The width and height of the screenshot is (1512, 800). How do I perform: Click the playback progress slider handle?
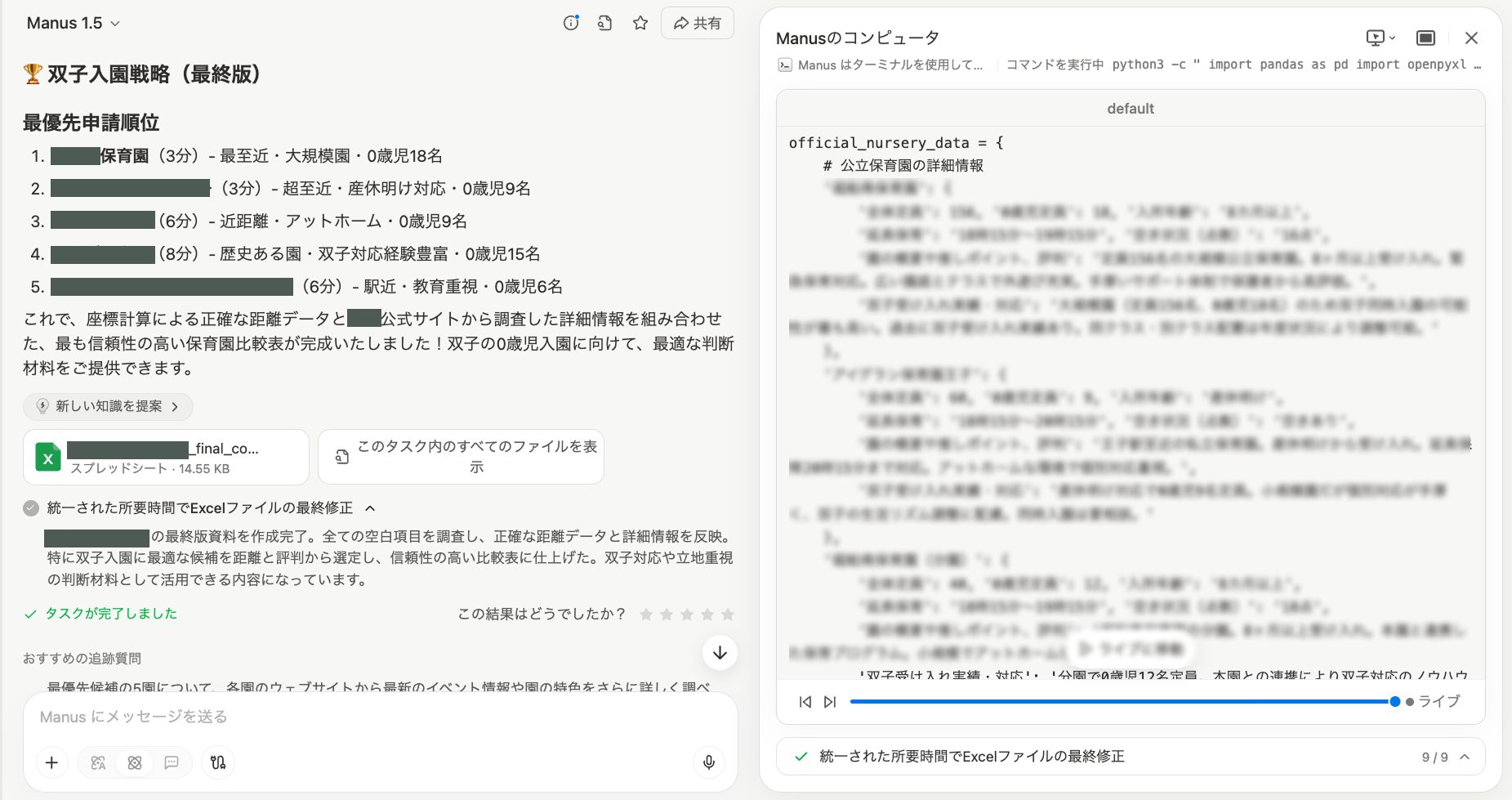point(1395,702)
